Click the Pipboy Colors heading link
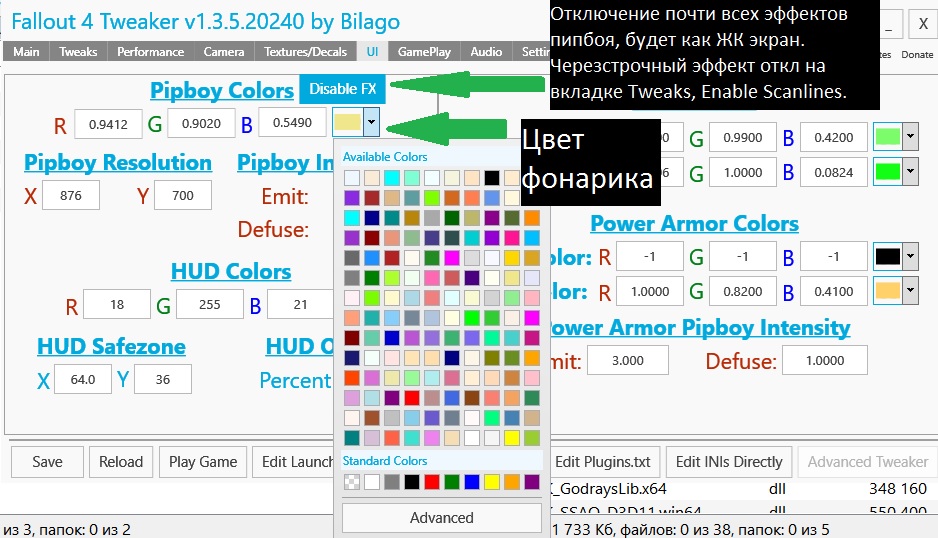 pyautogui.click(x=222, y=90)
